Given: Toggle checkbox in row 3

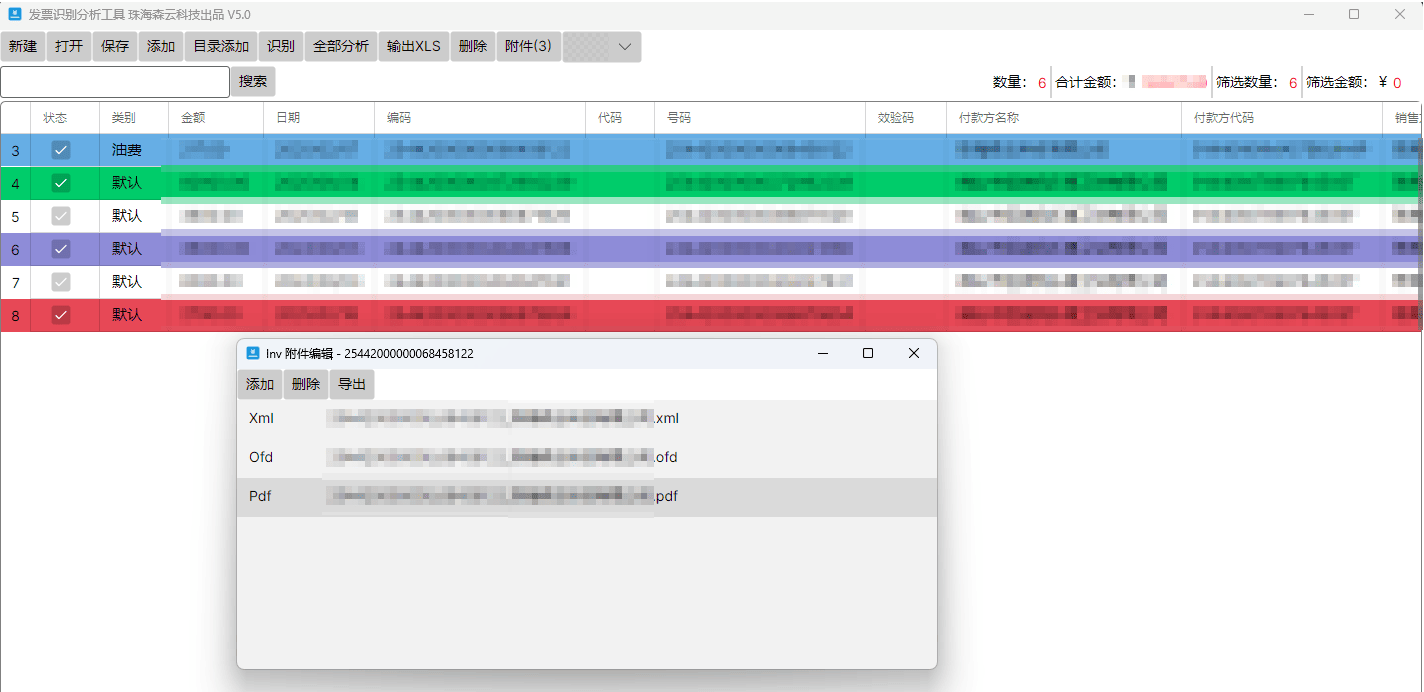Looking at the screenshot, I should tap(61, 151).
